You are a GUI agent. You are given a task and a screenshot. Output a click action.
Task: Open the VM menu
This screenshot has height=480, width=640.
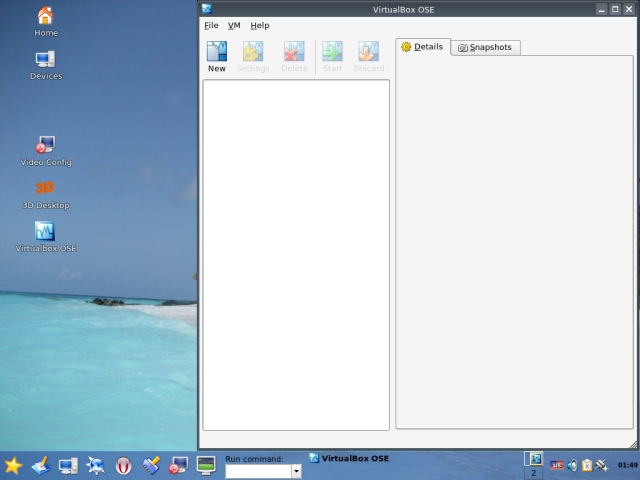coord(234,25)
